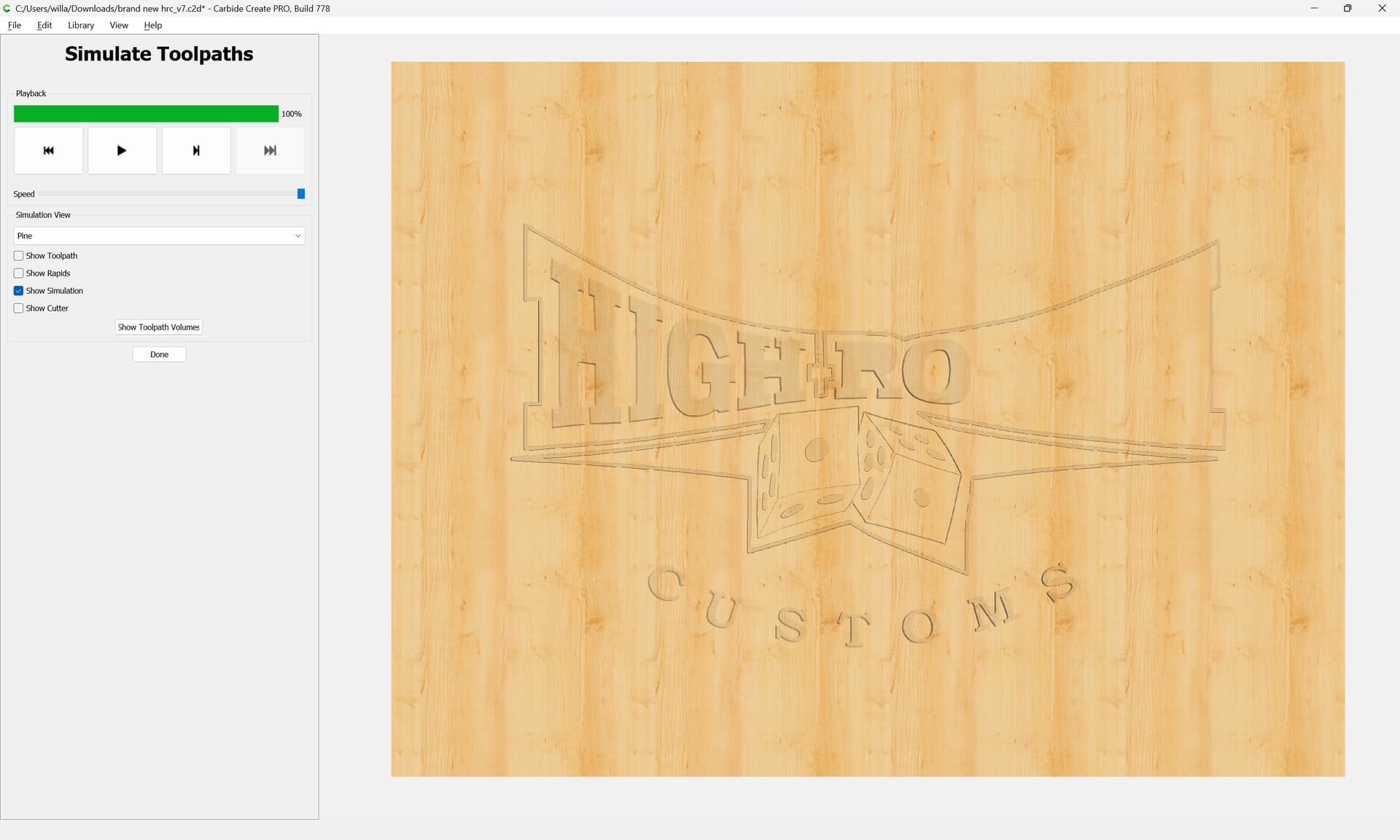Viewport: 1400px width, 840px height.
Task: Click the Simulate Toolpaths heading
Action: [x=159, y=54]
